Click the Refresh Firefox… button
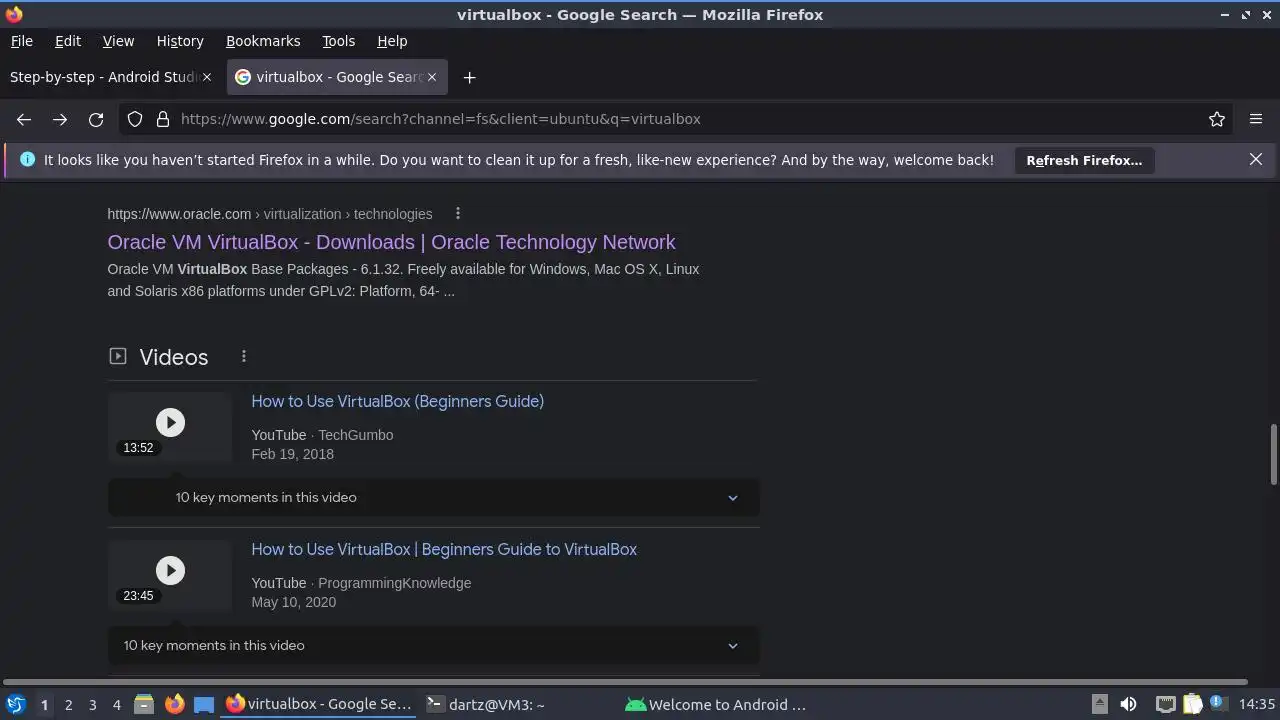The height and width of the screenshot is (720, 1280). (x=1084, y=160)
